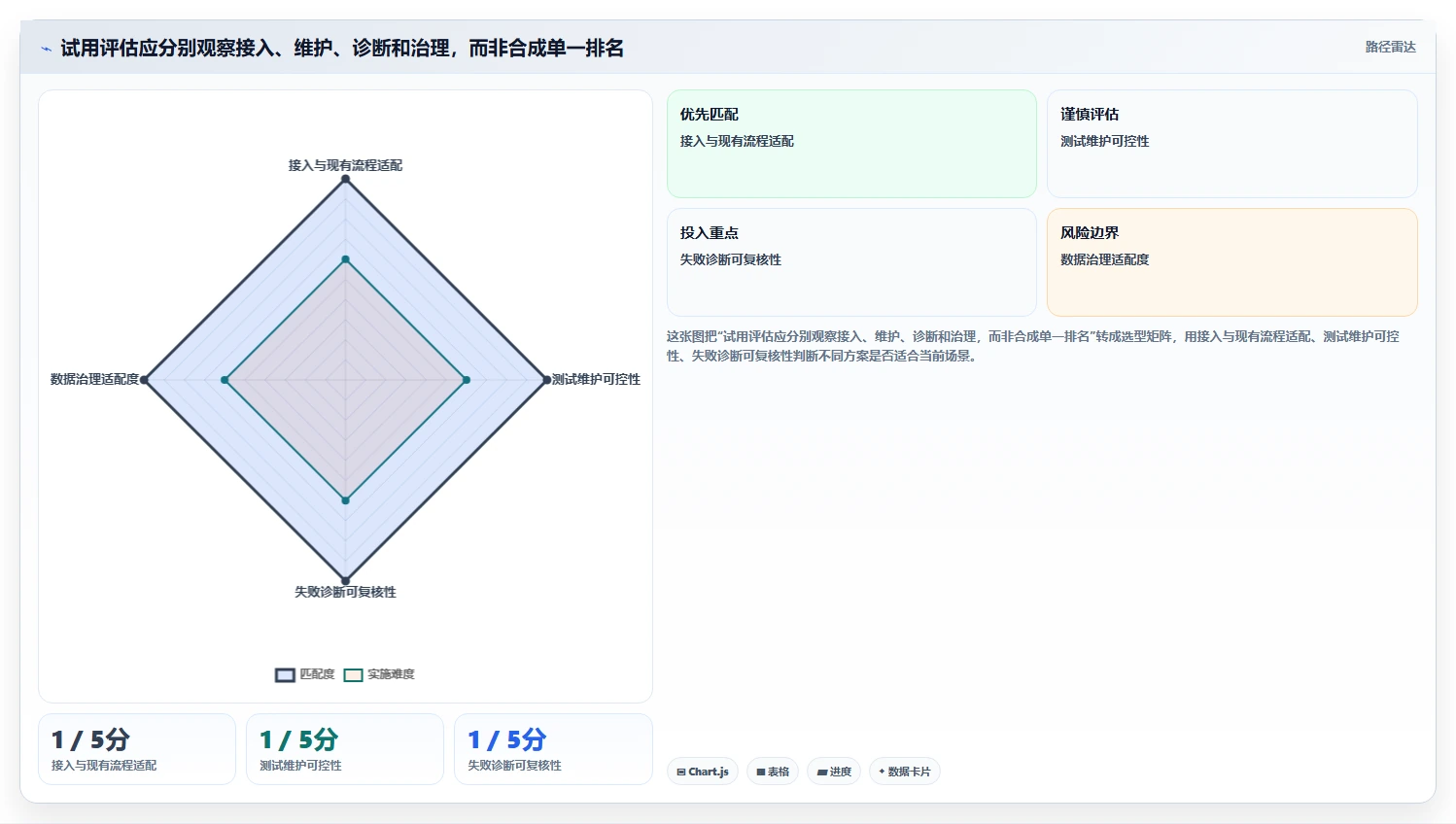Click the 进度 chip's bar icon
This screenshot has width=1456, height=824.
pos(822,772)
